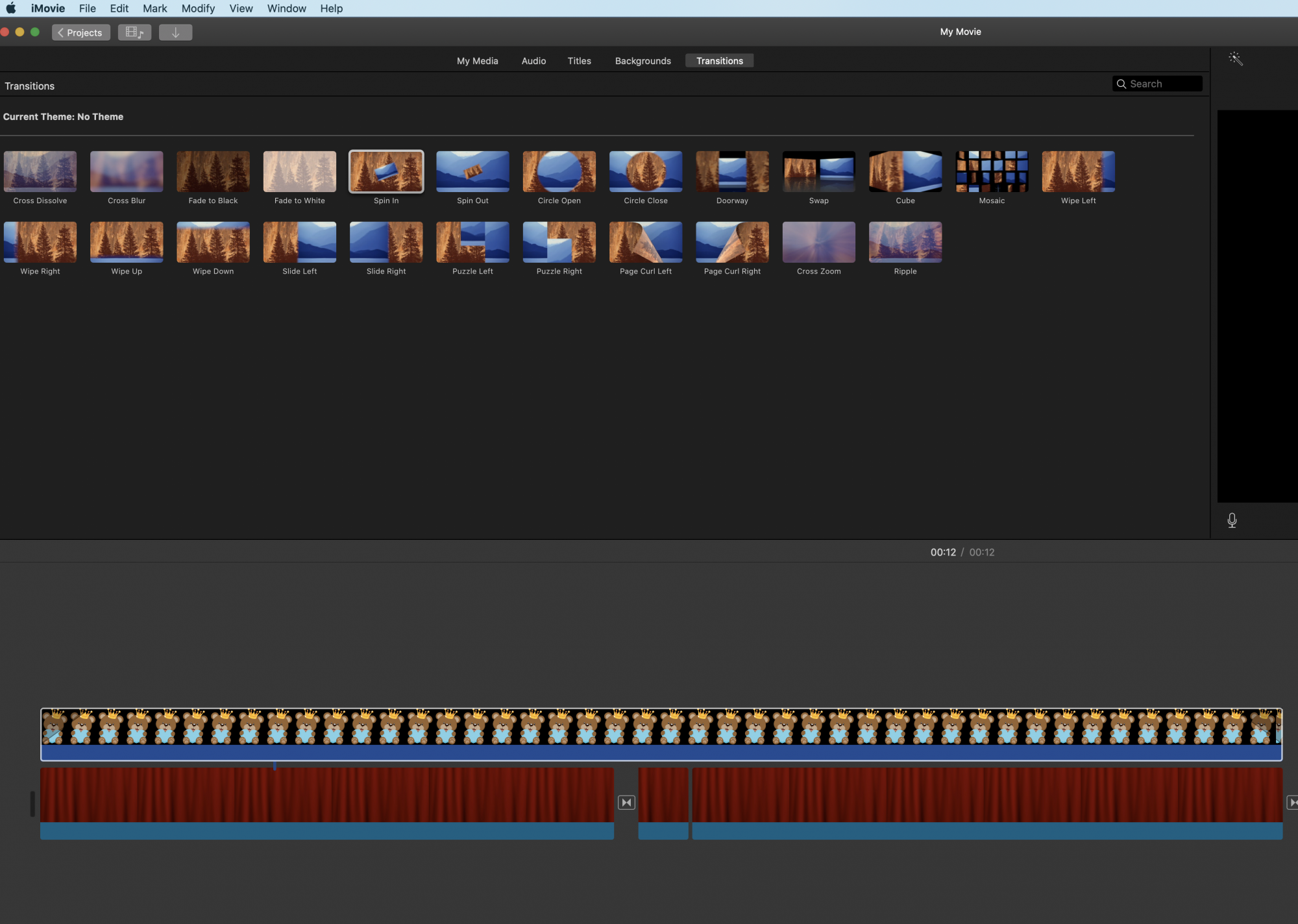The image size is (1298, 924).
Task: Select the Spin In transition
Action: point(386,172)
